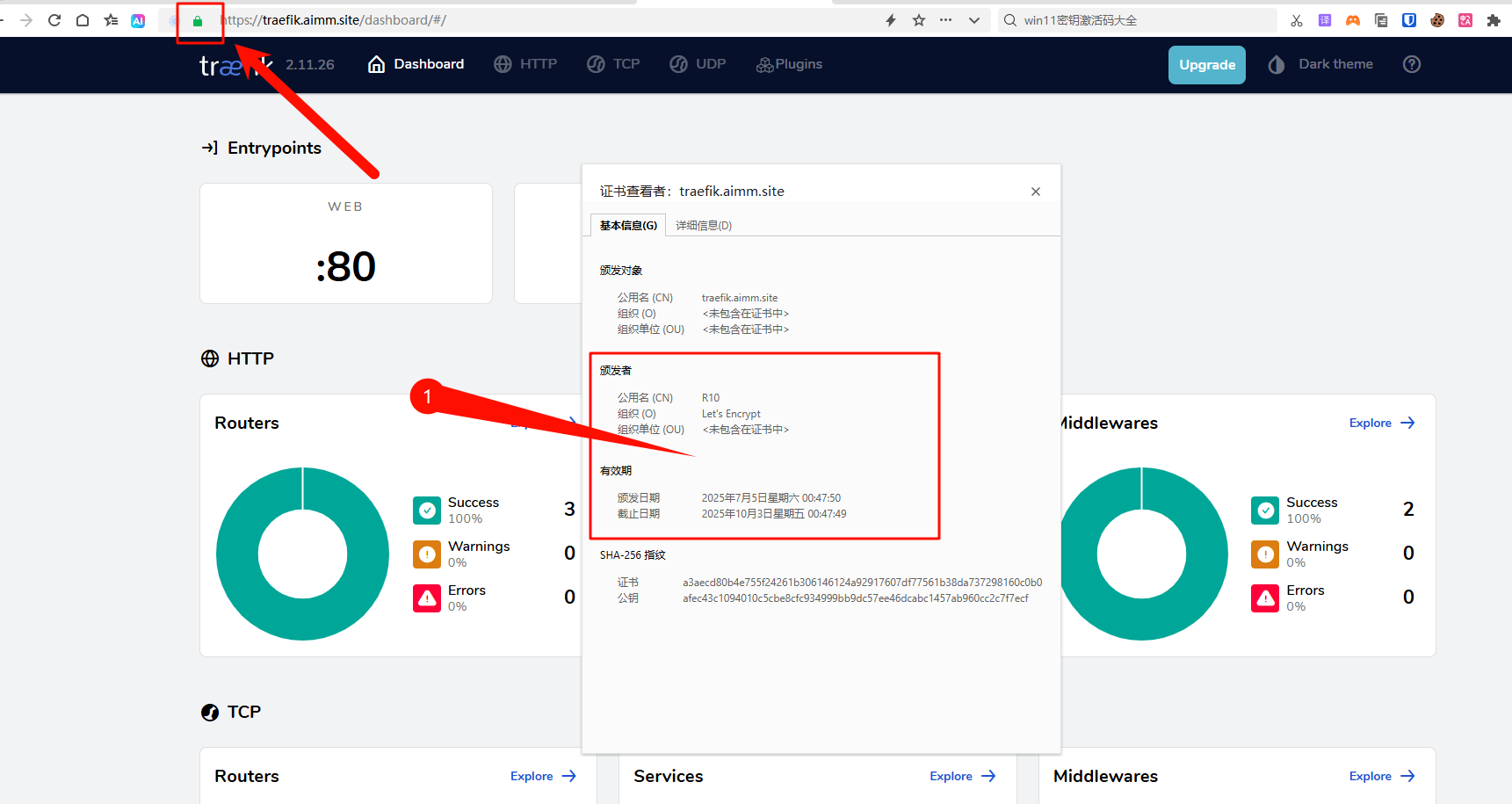This screenshot has width=1512, height=804.
Task: Switch to the TCP nav tab
Action: click(613, 64)
